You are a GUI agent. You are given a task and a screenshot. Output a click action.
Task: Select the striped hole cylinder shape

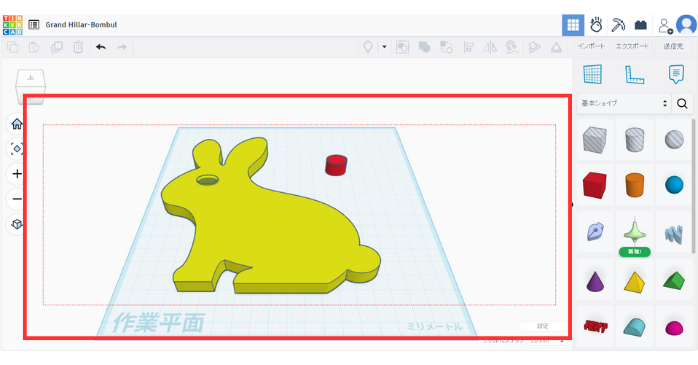tap(635, 139)
